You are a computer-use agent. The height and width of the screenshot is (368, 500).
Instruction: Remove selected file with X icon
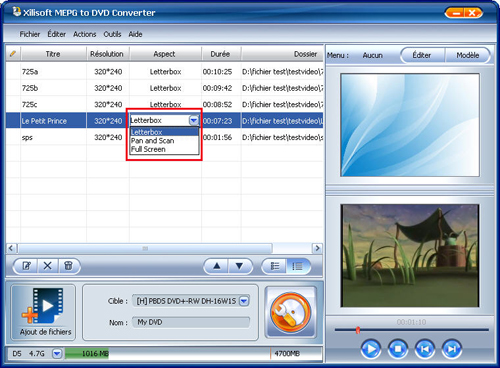48,266
